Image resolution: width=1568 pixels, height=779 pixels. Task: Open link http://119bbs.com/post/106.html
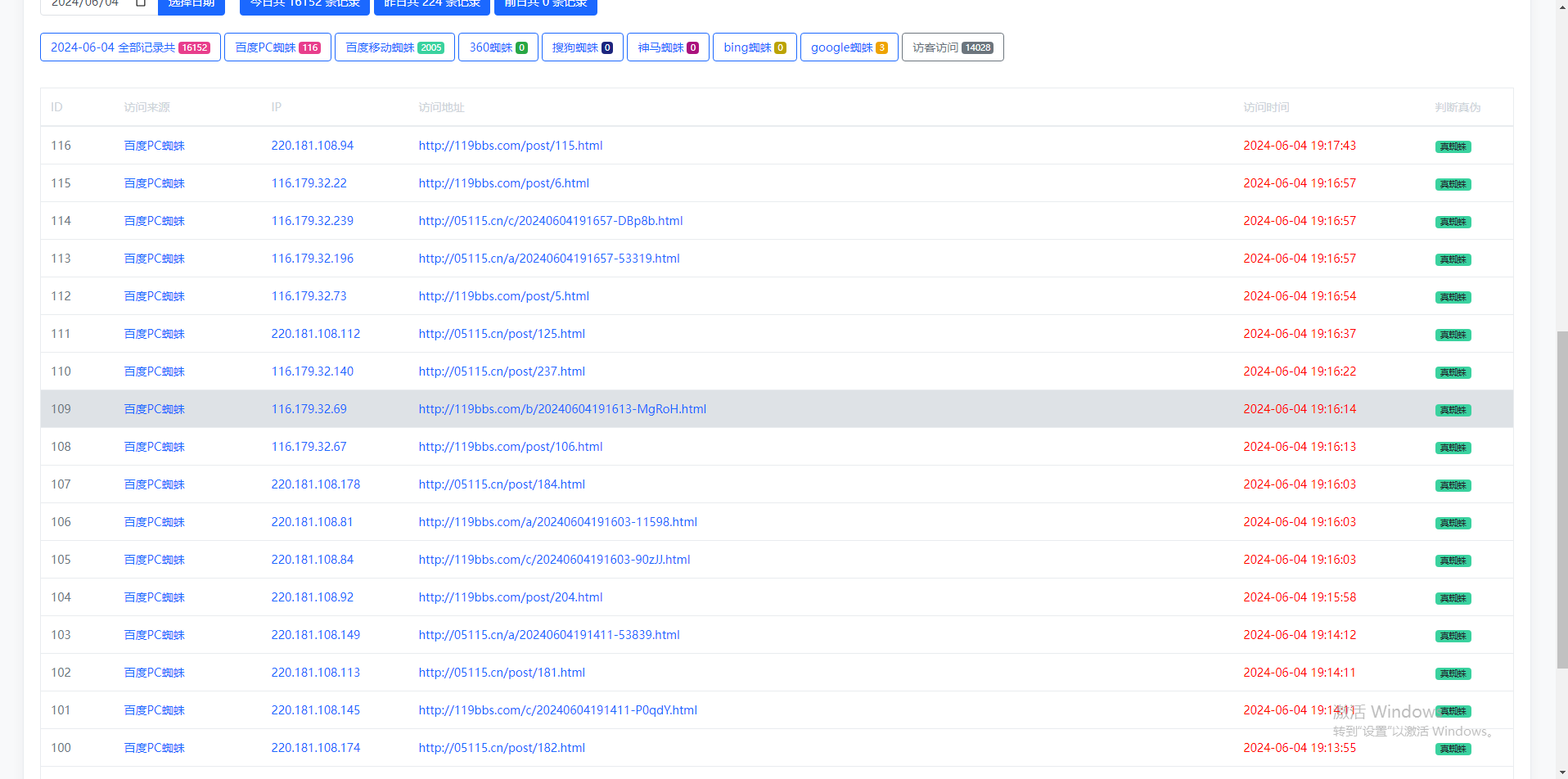coord(511,447)
